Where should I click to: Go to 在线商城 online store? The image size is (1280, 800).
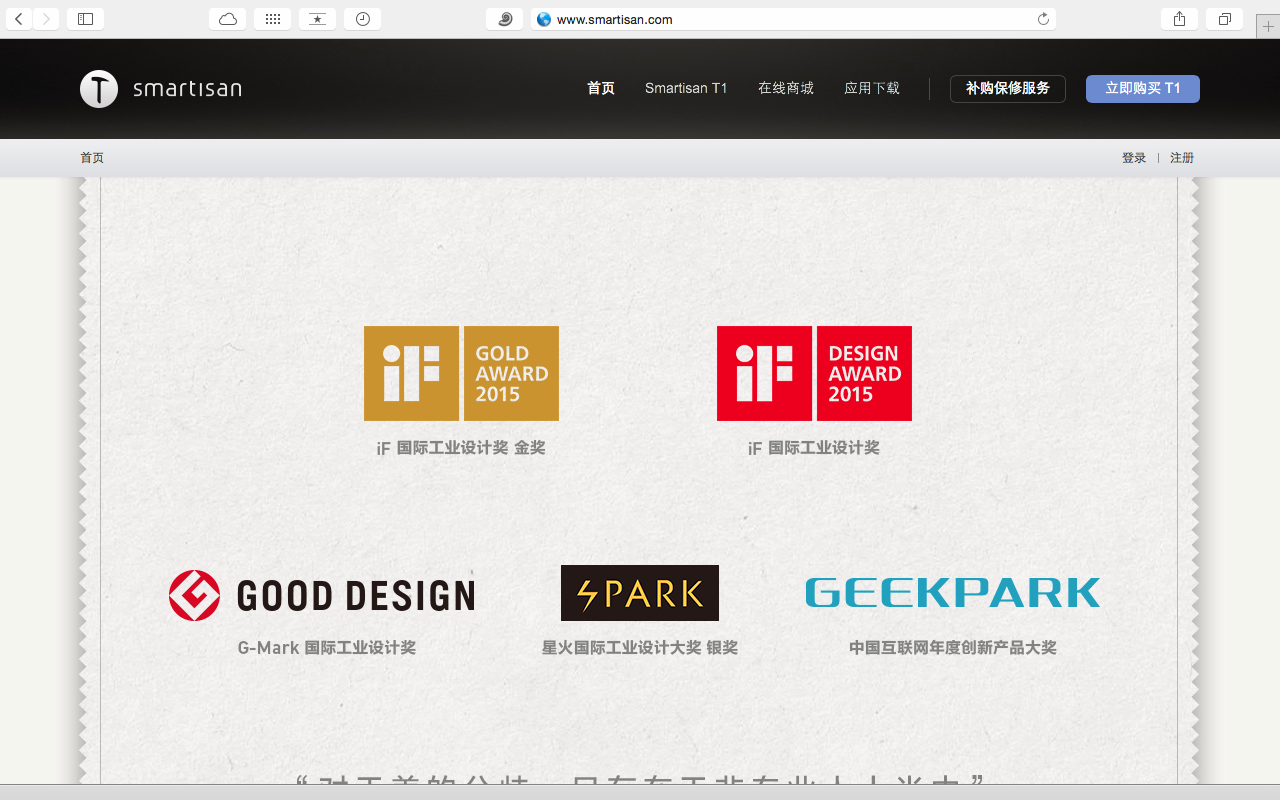[785, 88]
